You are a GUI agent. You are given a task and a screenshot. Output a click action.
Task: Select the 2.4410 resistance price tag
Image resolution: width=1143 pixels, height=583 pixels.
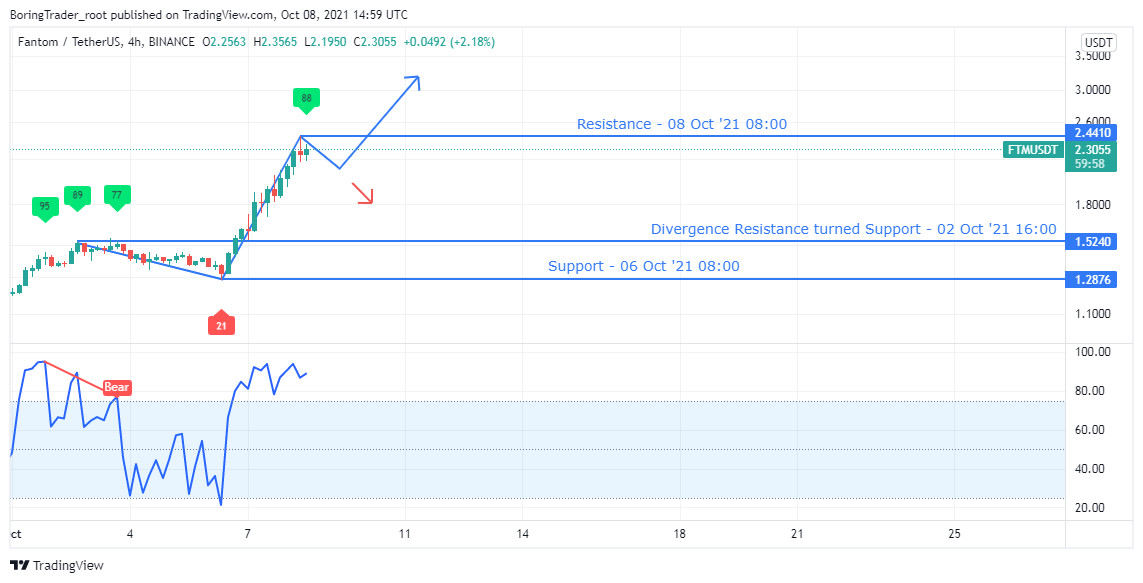pyautogui.click(x=1091, y=133)
